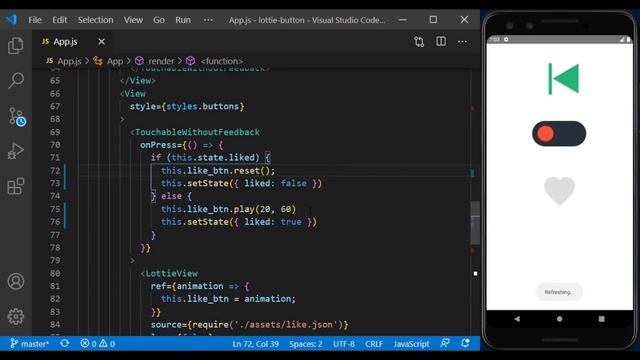Change indentation via Spaces: 2

pyautogui.click(x=306, y=344)
